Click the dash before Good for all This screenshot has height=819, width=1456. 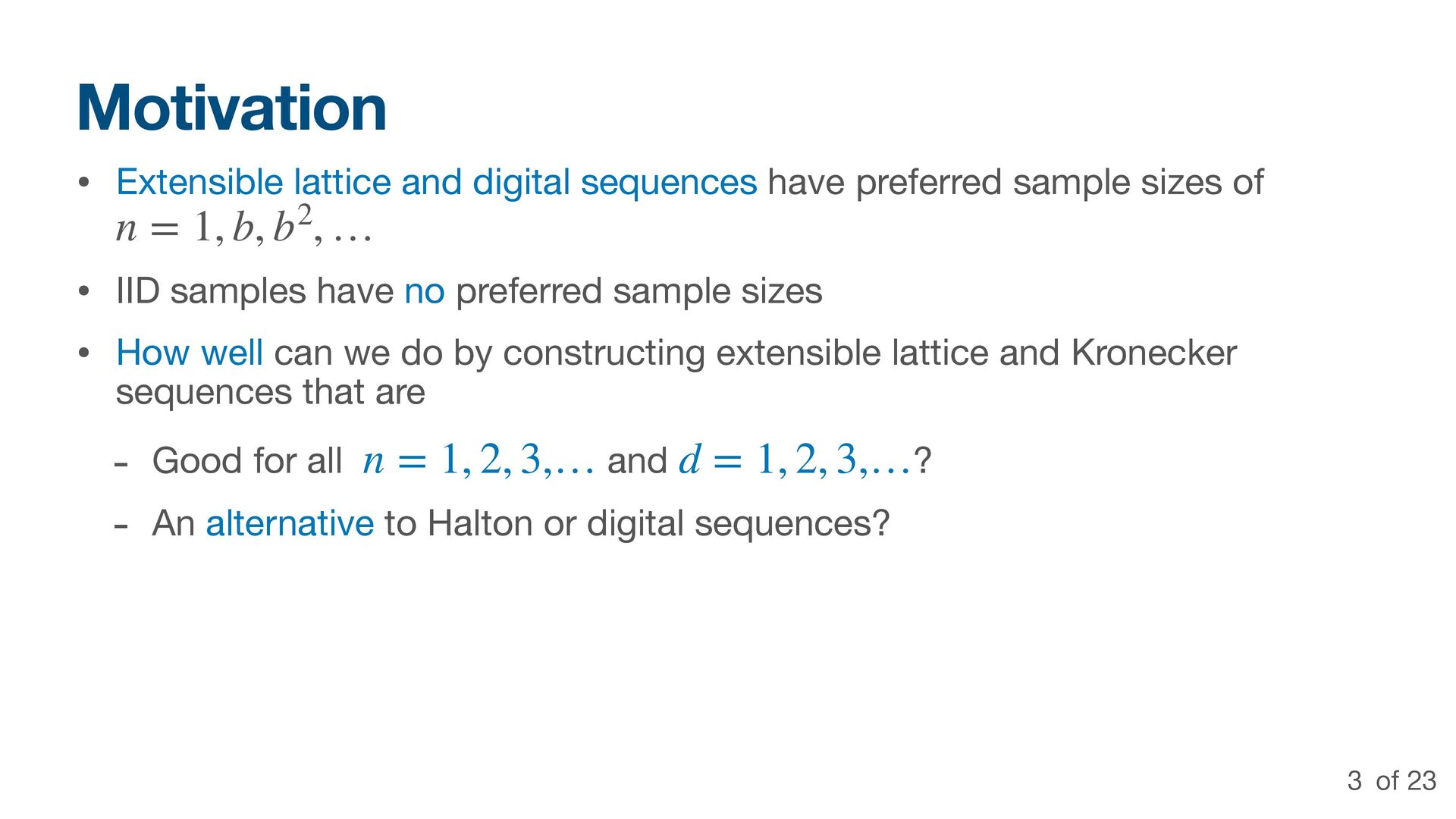coord(120,464)
